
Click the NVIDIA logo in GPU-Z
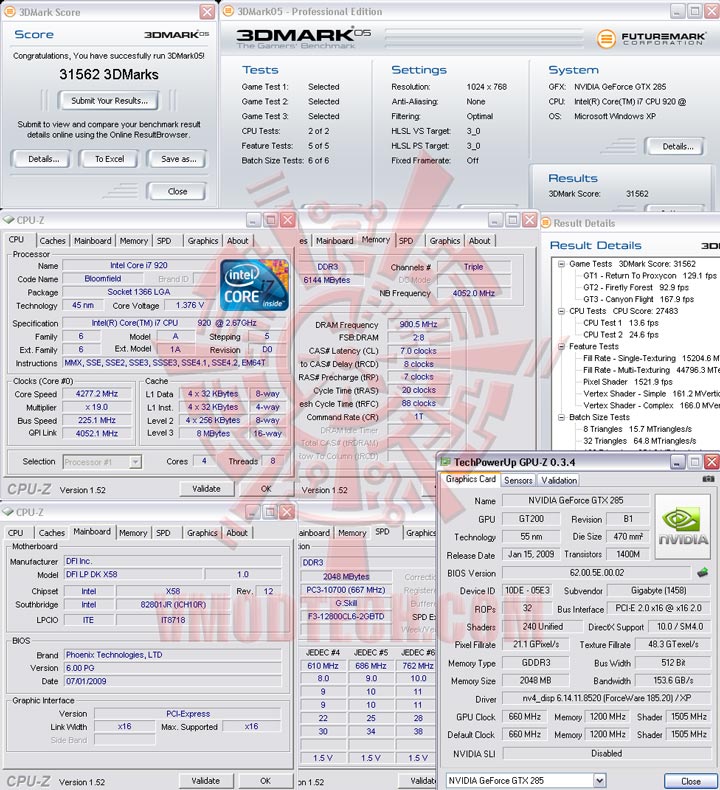(x=683, y=527)
